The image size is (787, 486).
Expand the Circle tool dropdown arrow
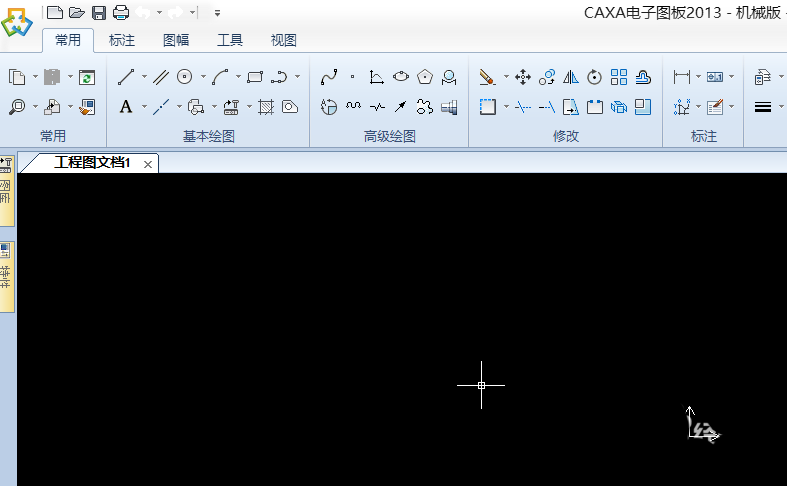[203, 77]
